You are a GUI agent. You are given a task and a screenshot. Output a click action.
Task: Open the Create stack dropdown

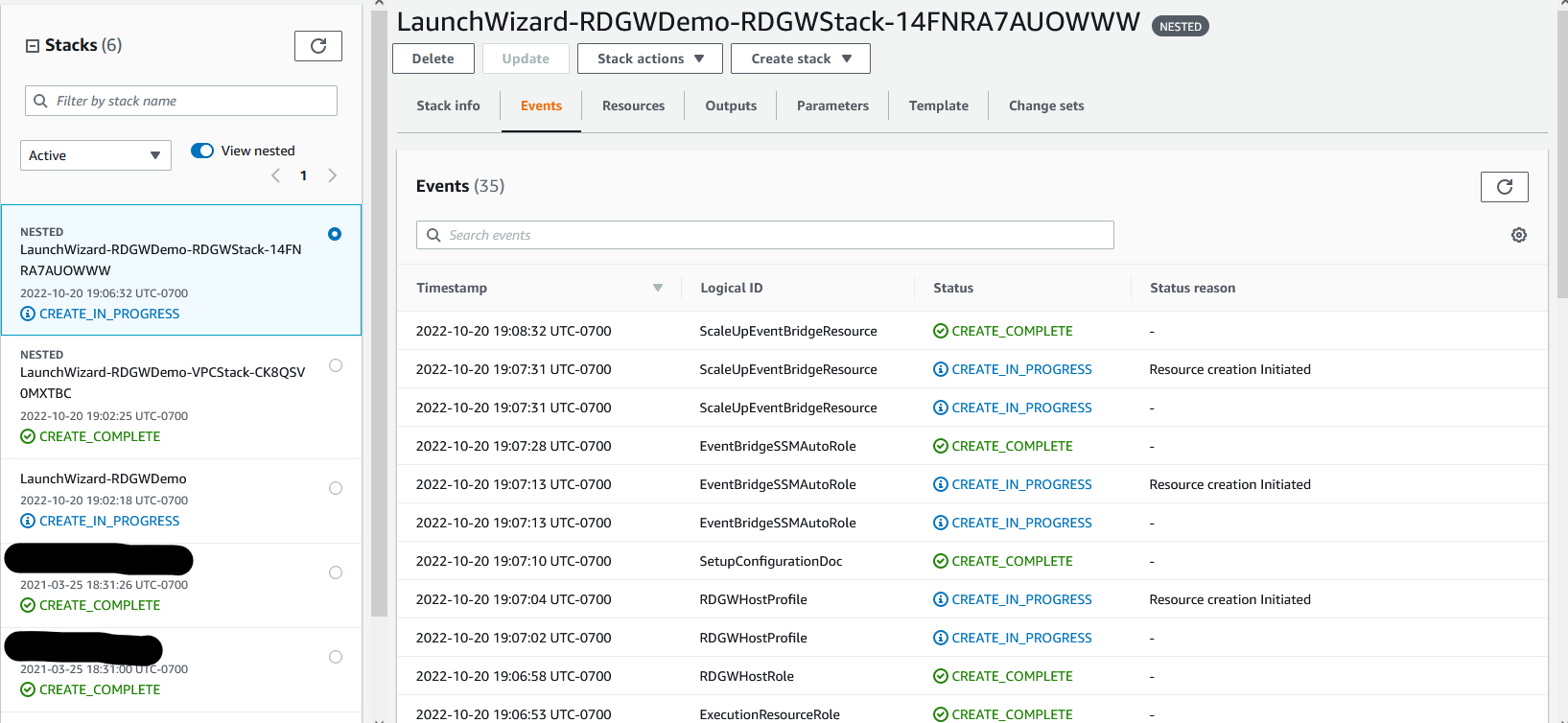(800, 58)
